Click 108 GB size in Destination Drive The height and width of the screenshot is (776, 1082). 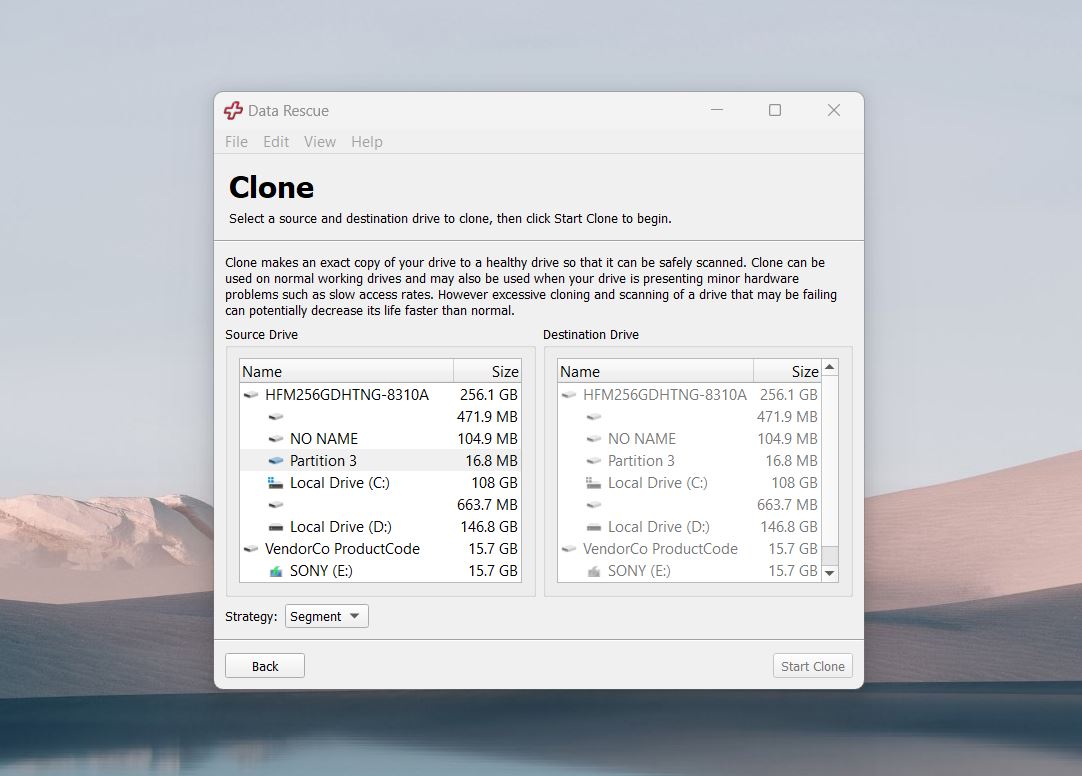pyautogui.click(x=794, y=483)
